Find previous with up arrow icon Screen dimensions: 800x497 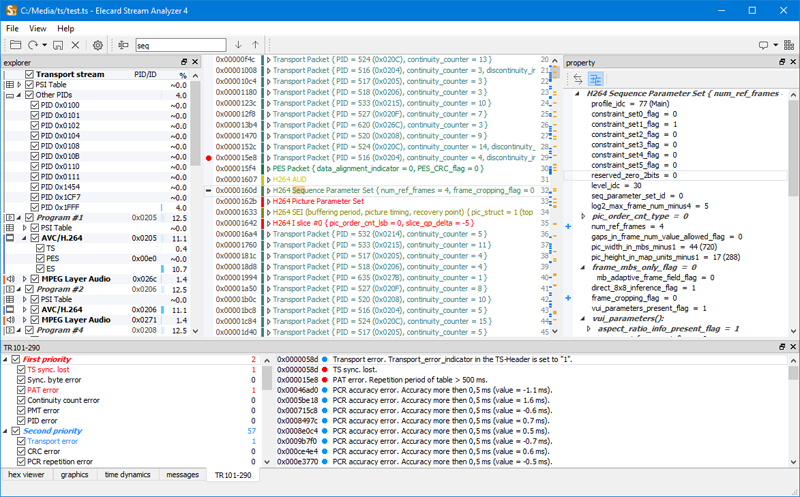click(255, 45)
